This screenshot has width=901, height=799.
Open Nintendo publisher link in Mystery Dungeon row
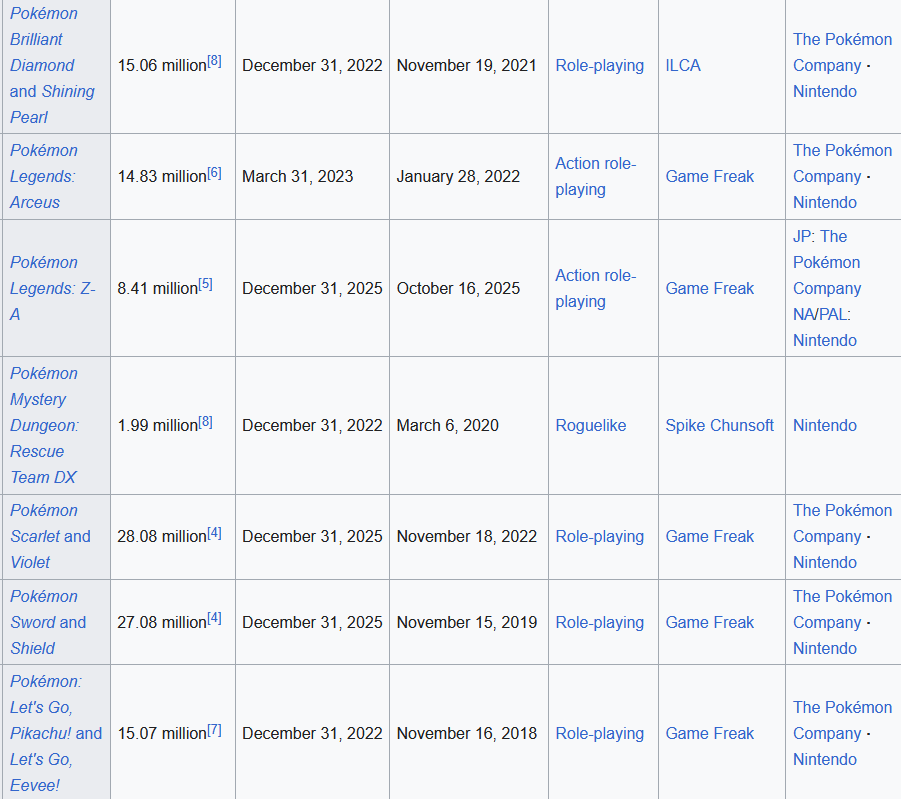825,425
